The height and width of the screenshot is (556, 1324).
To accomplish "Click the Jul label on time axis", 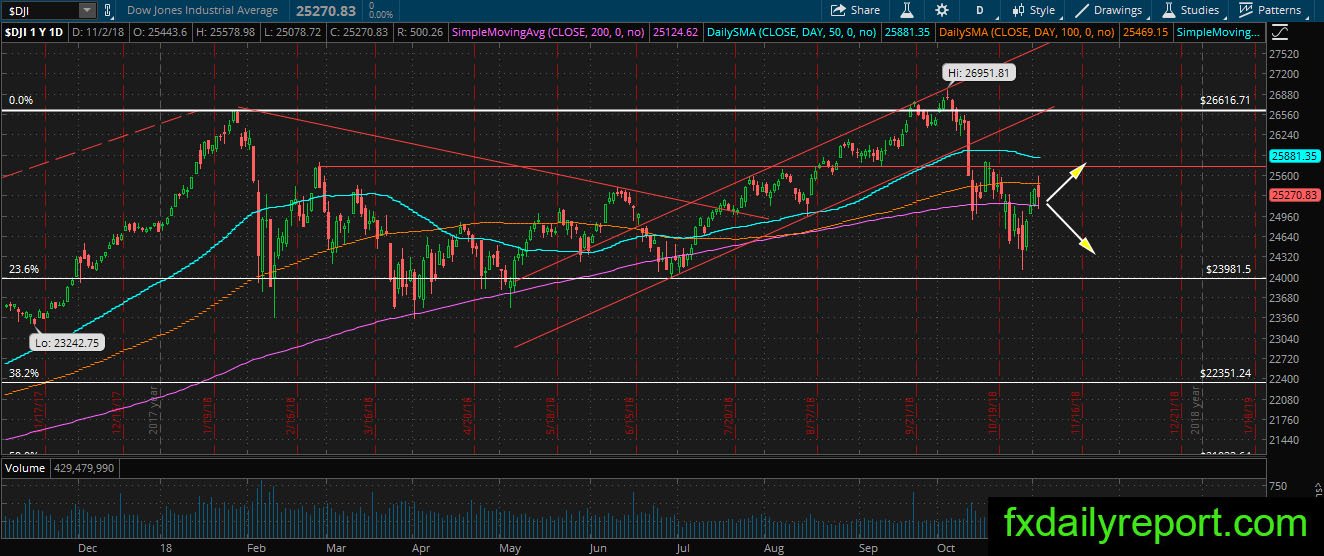I will [683, 548].
